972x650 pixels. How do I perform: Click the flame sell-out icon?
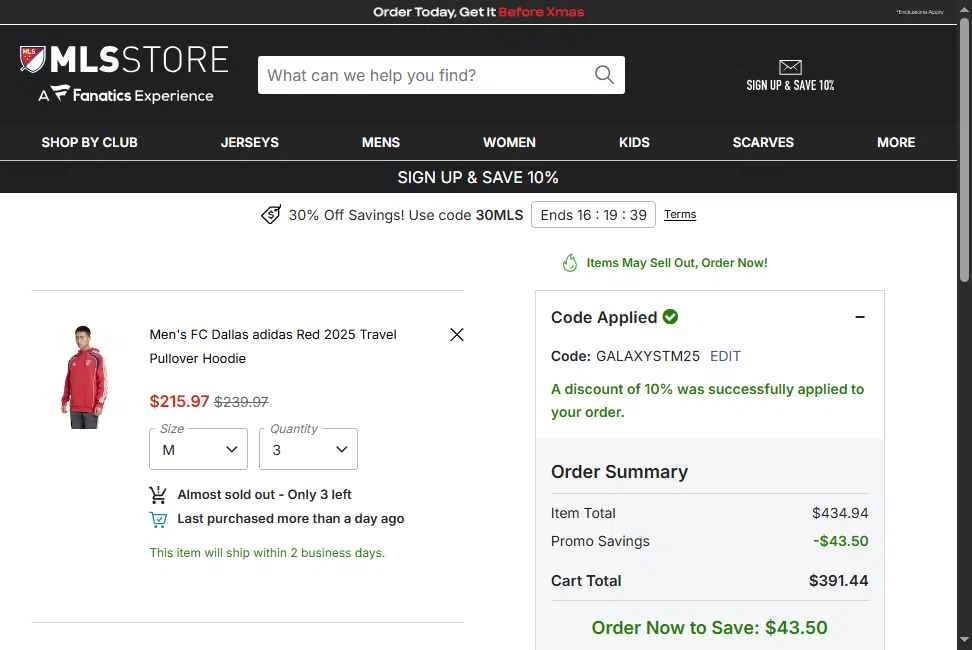point(570,263)
